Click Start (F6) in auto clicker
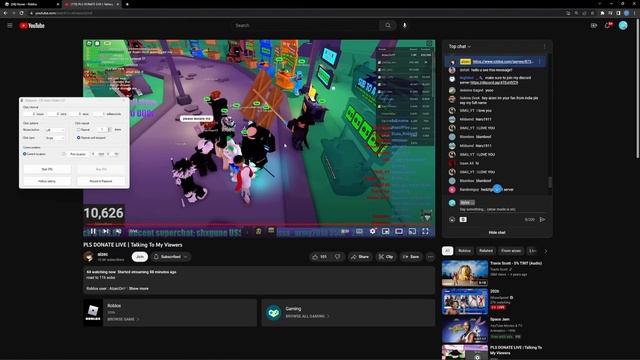 point(47,169)
